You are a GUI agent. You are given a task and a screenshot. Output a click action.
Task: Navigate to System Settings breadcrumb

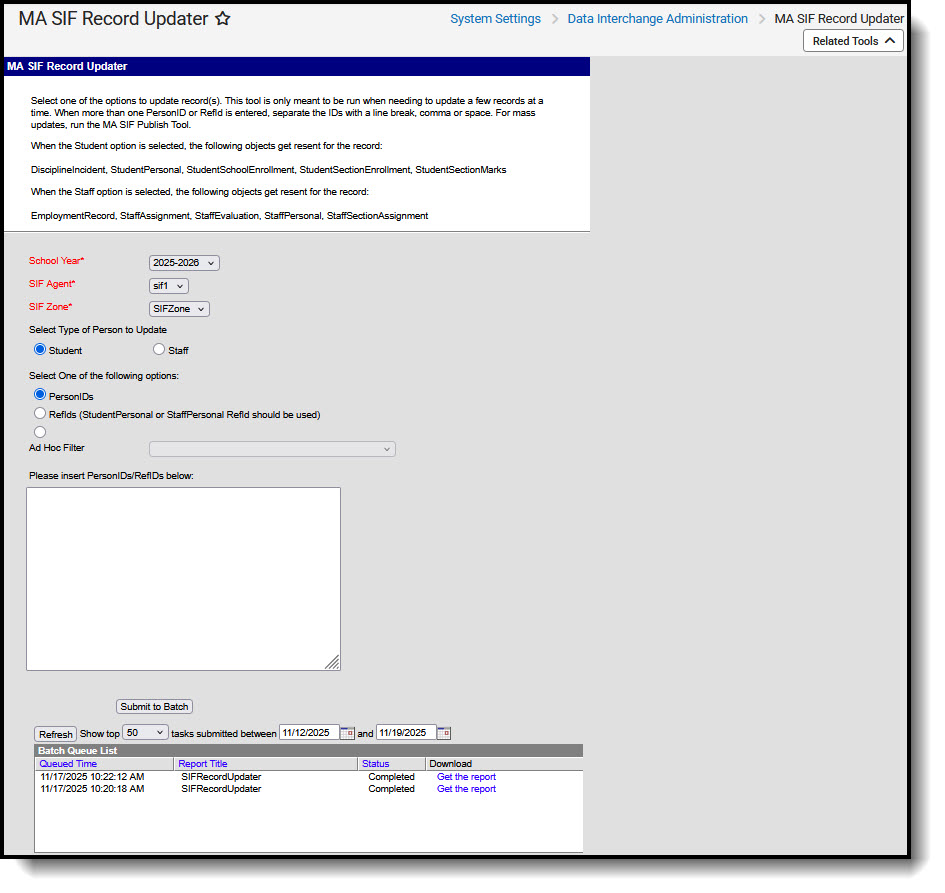[495, 18]
